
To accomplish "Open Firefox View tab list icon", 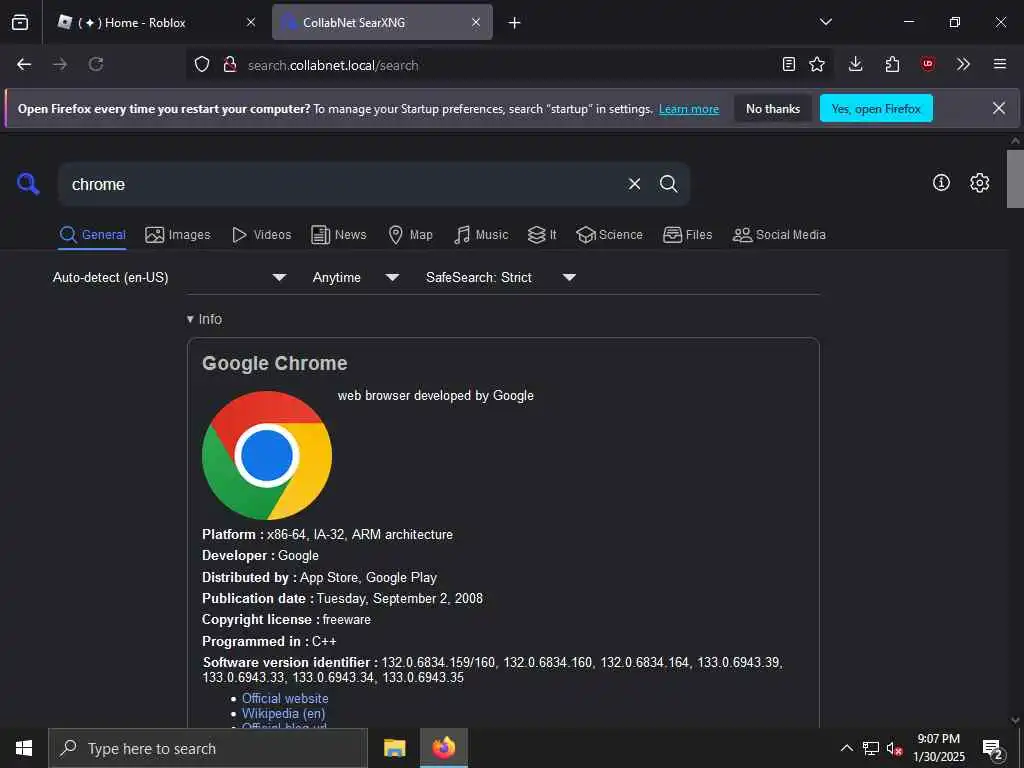I will [20, 23].
